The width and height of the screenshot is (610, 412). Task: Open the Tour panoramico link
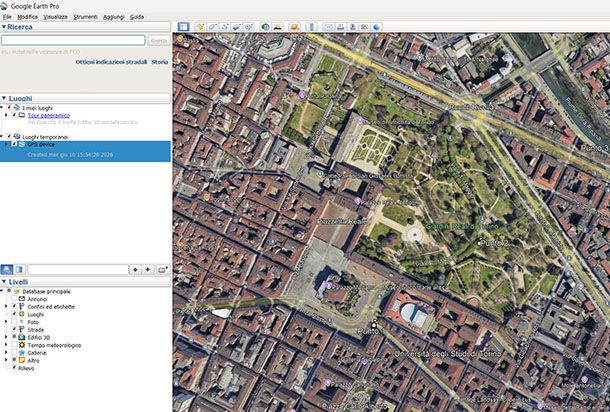(x=49, y=115)
